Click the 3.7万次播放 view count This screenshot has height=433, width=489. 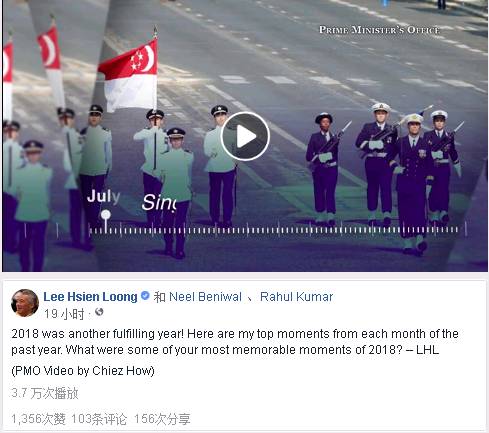point(45,393)
